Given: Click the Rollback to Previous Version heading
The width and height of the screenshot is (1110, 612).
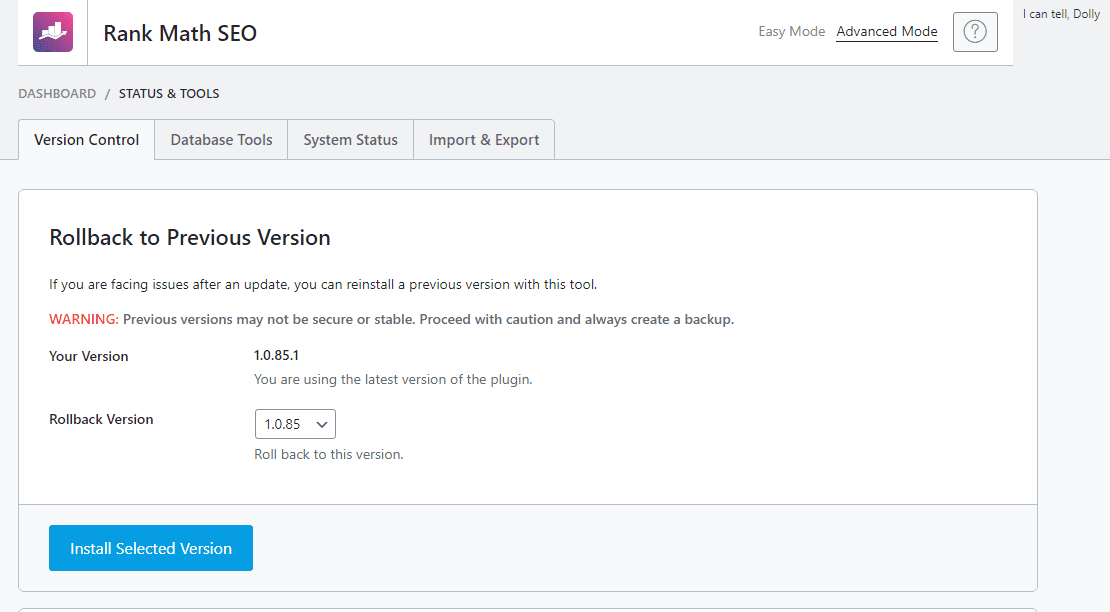Looking at the screenshot, I should tap(190, 238).
